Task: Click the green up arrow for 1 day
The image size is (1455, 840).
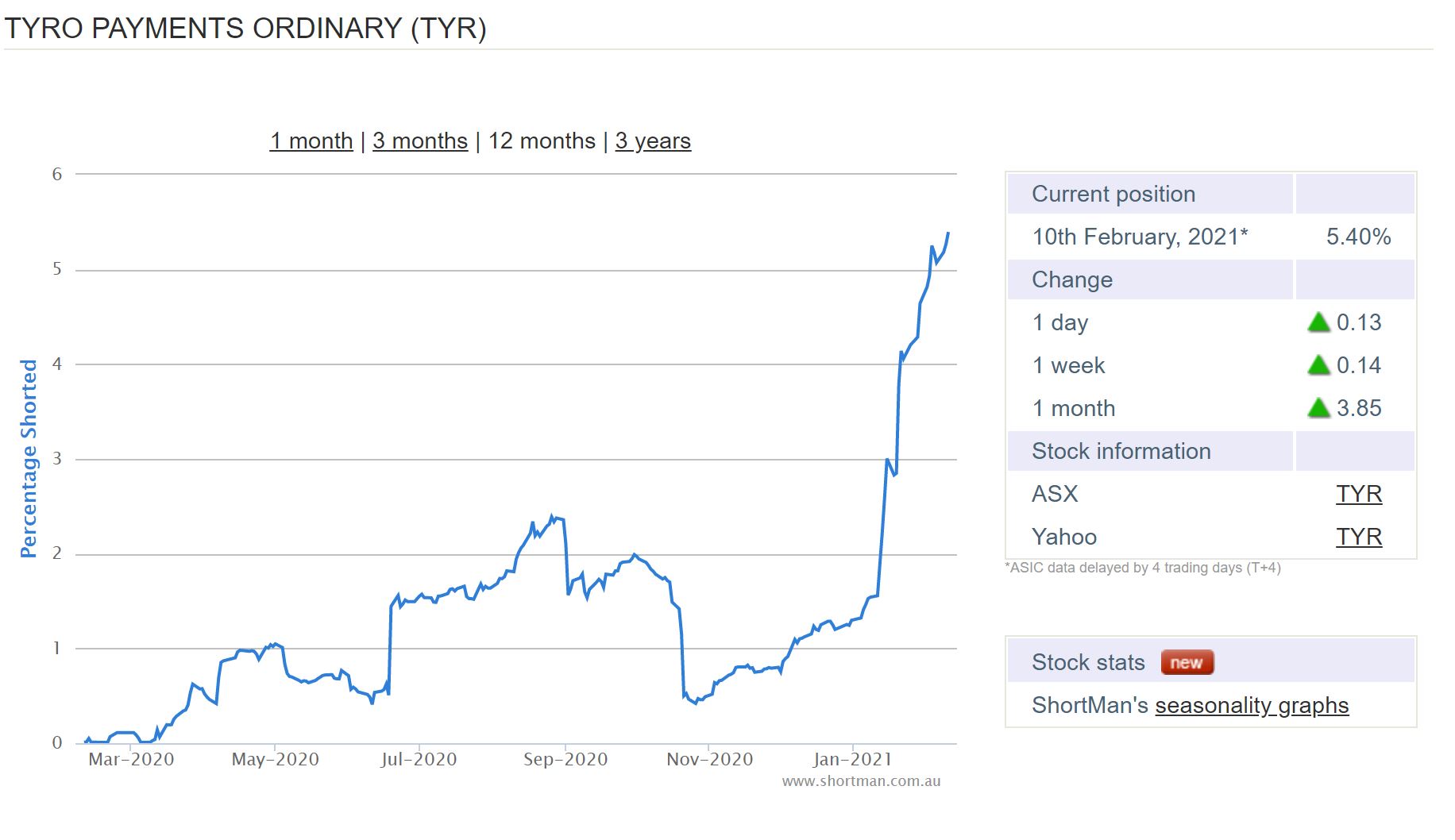Action: pyautogui.click(x=1318, y=322)
